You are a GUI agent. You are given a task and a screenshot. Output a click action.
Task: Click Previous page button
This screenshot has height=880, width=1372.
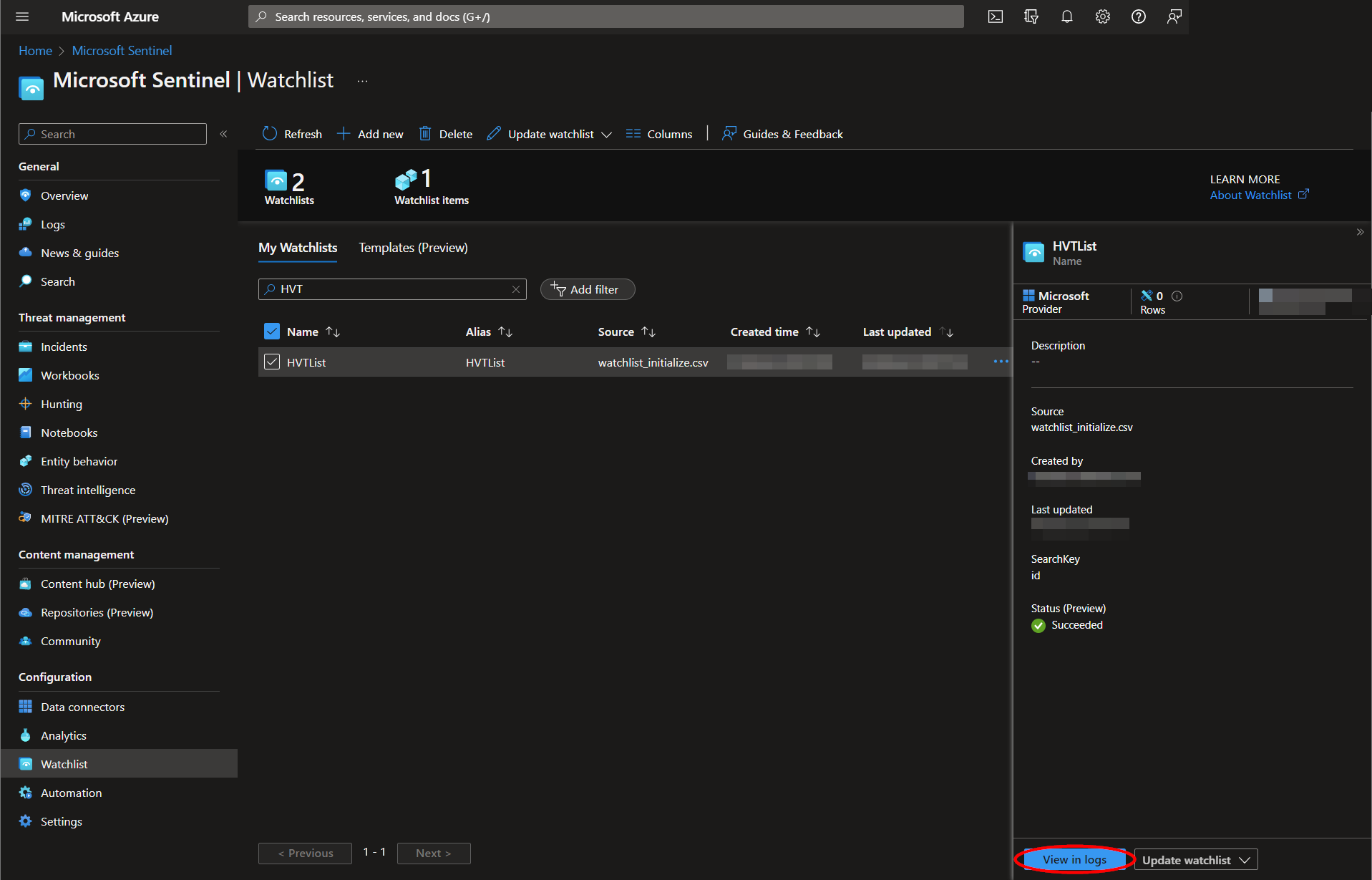(305, 854)
